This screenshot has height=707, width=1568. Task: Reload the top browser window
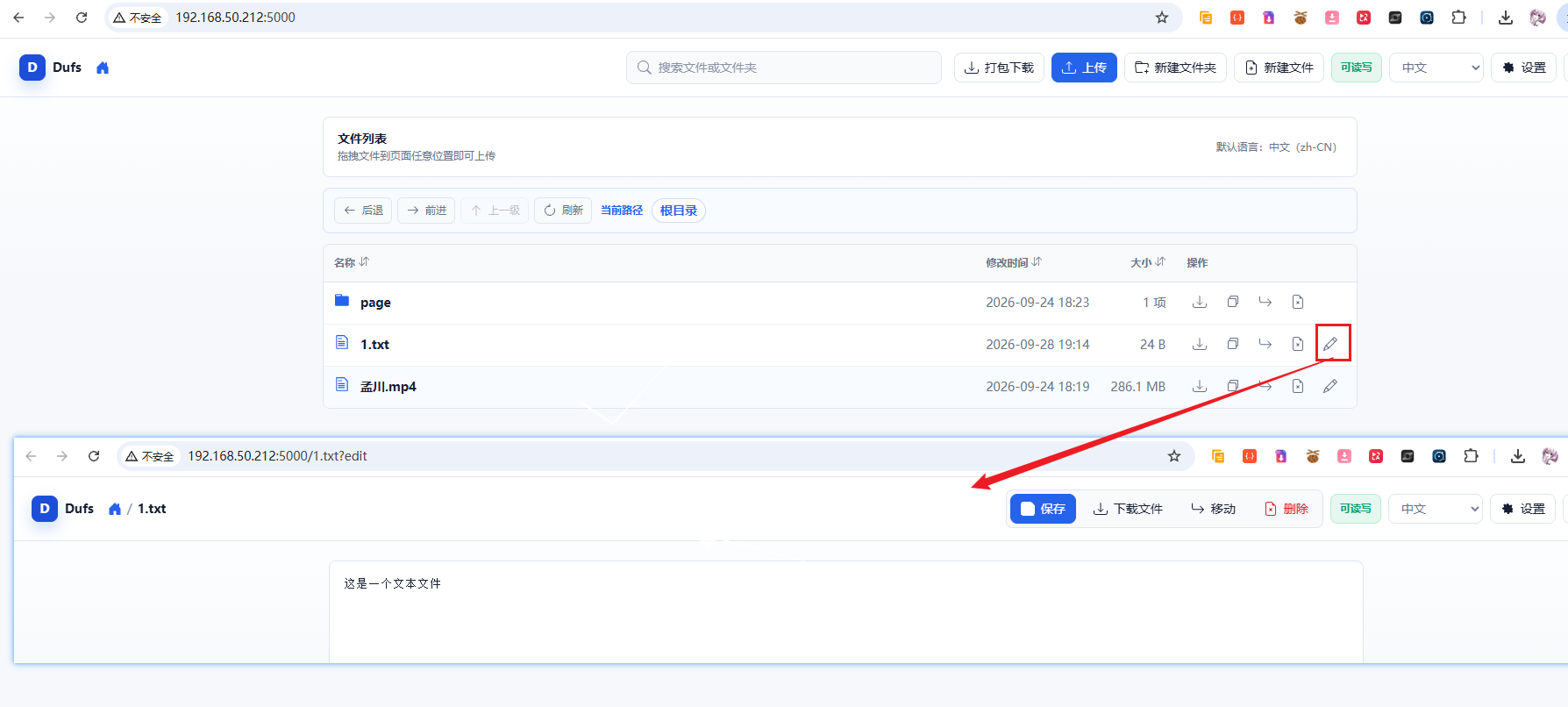coord(82,18)
